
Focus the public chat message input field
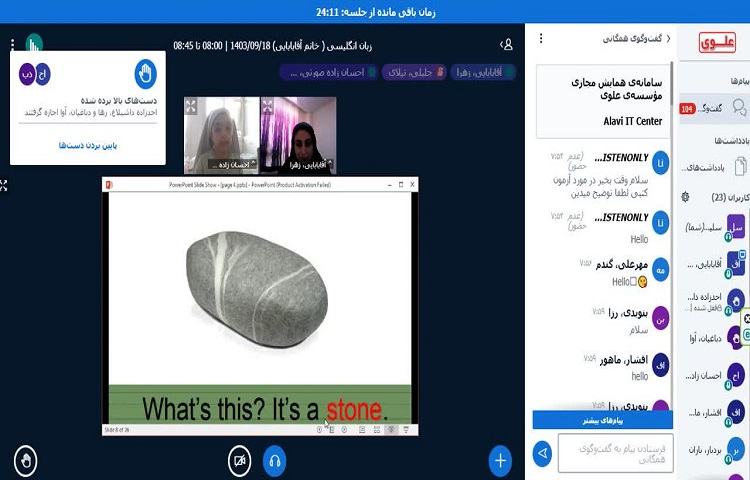[616, 453]
